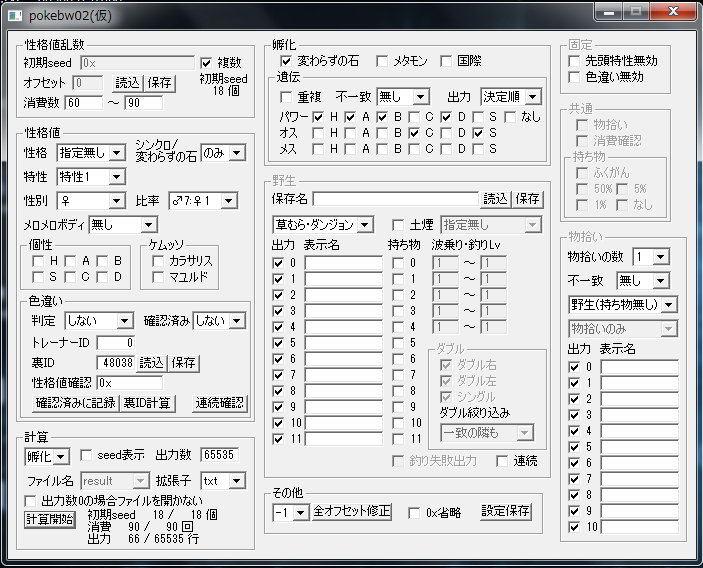The image size is (703, 568).
Task: Uncheck 野生 出力 slot 0 checkbox
Action: tap(278, 263)
